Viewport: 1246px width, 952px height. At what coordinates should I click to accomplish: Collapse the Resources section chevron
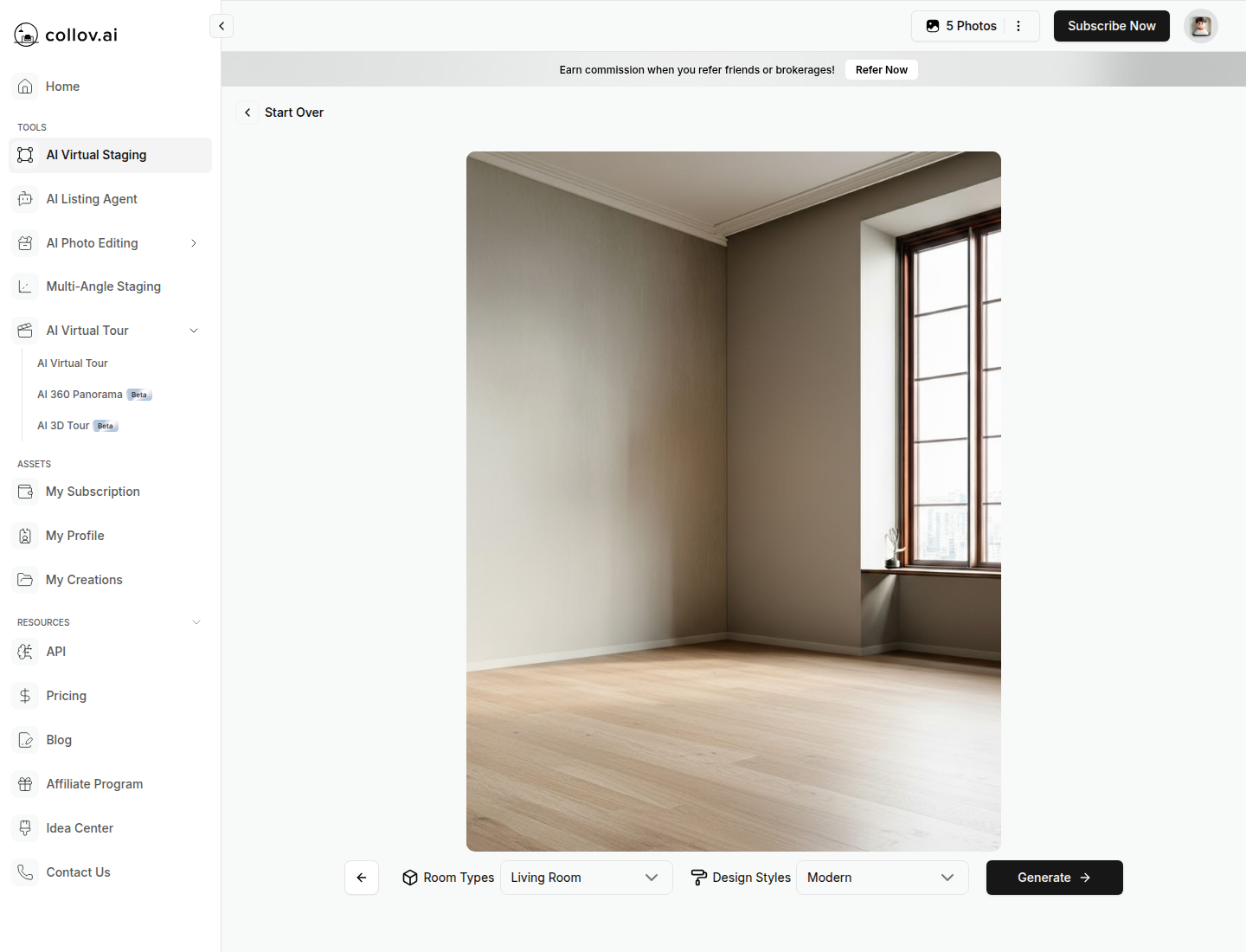pos(196,622)
